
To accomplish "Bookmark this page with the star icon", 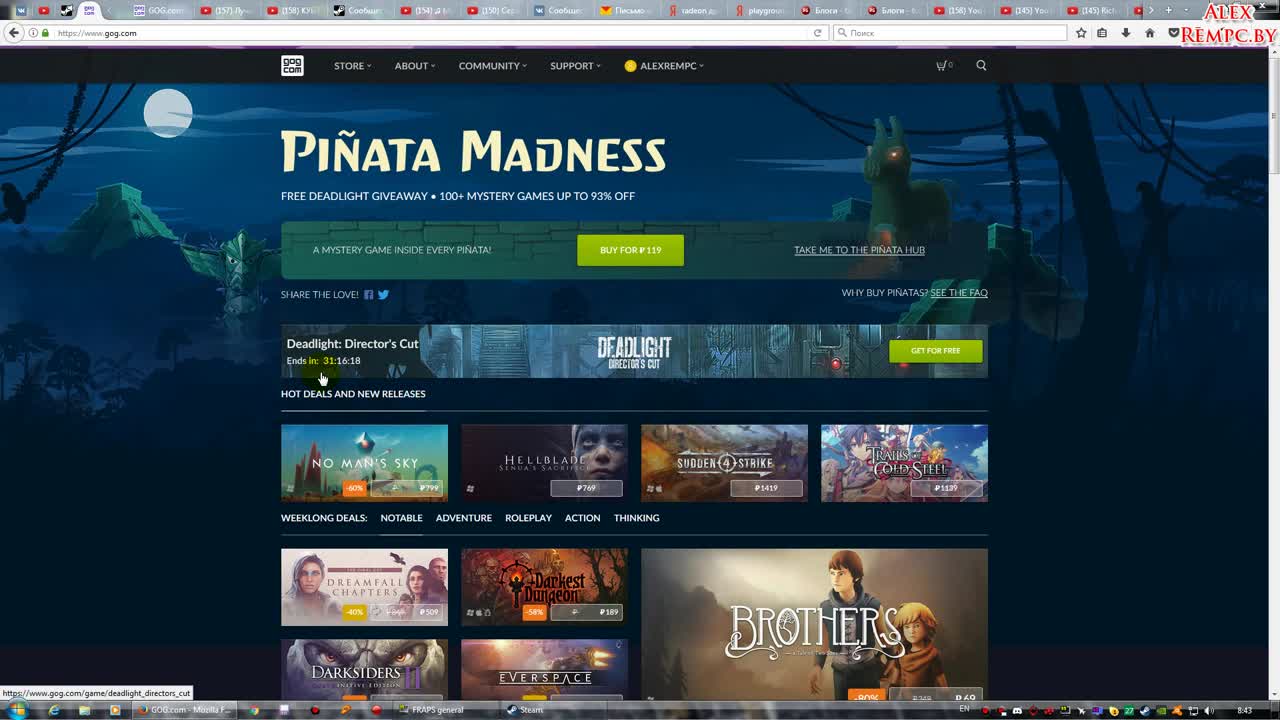I will point(1081,33).
